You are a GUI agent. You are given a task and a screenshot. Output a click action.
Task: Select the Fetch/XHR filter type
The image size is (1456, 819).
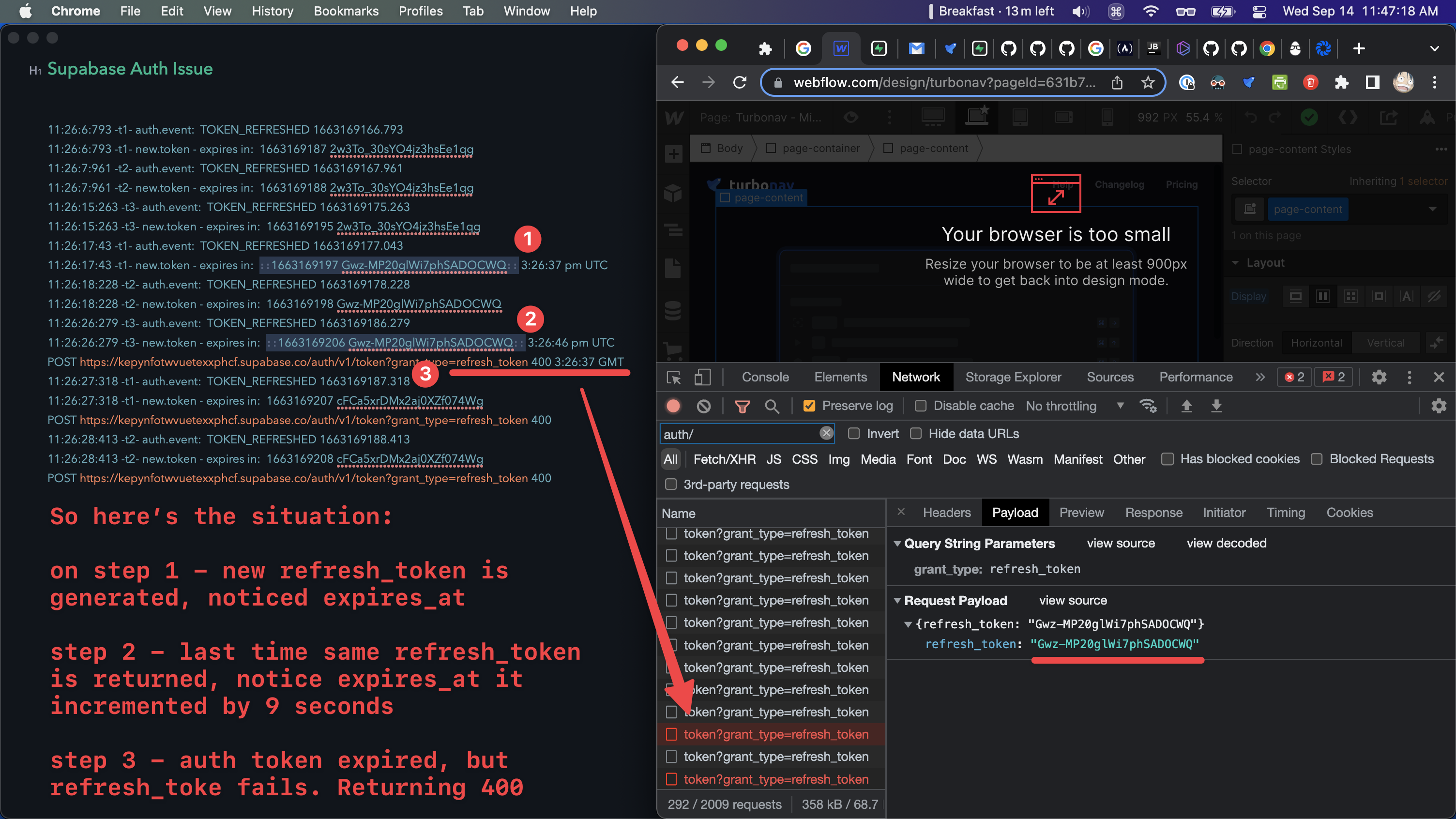pyautogui.click(x=724, y=459)
